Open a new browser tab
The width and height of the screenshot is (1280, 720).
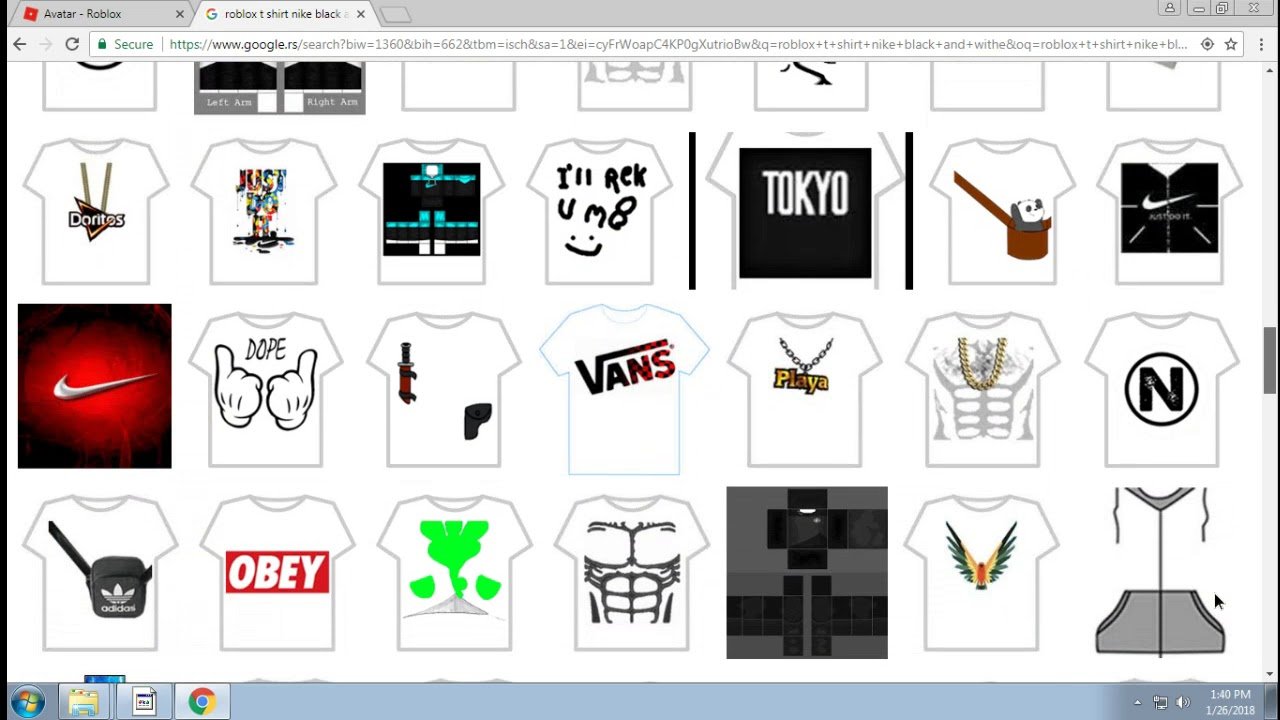pyautogui.click(x=396, y=14)
